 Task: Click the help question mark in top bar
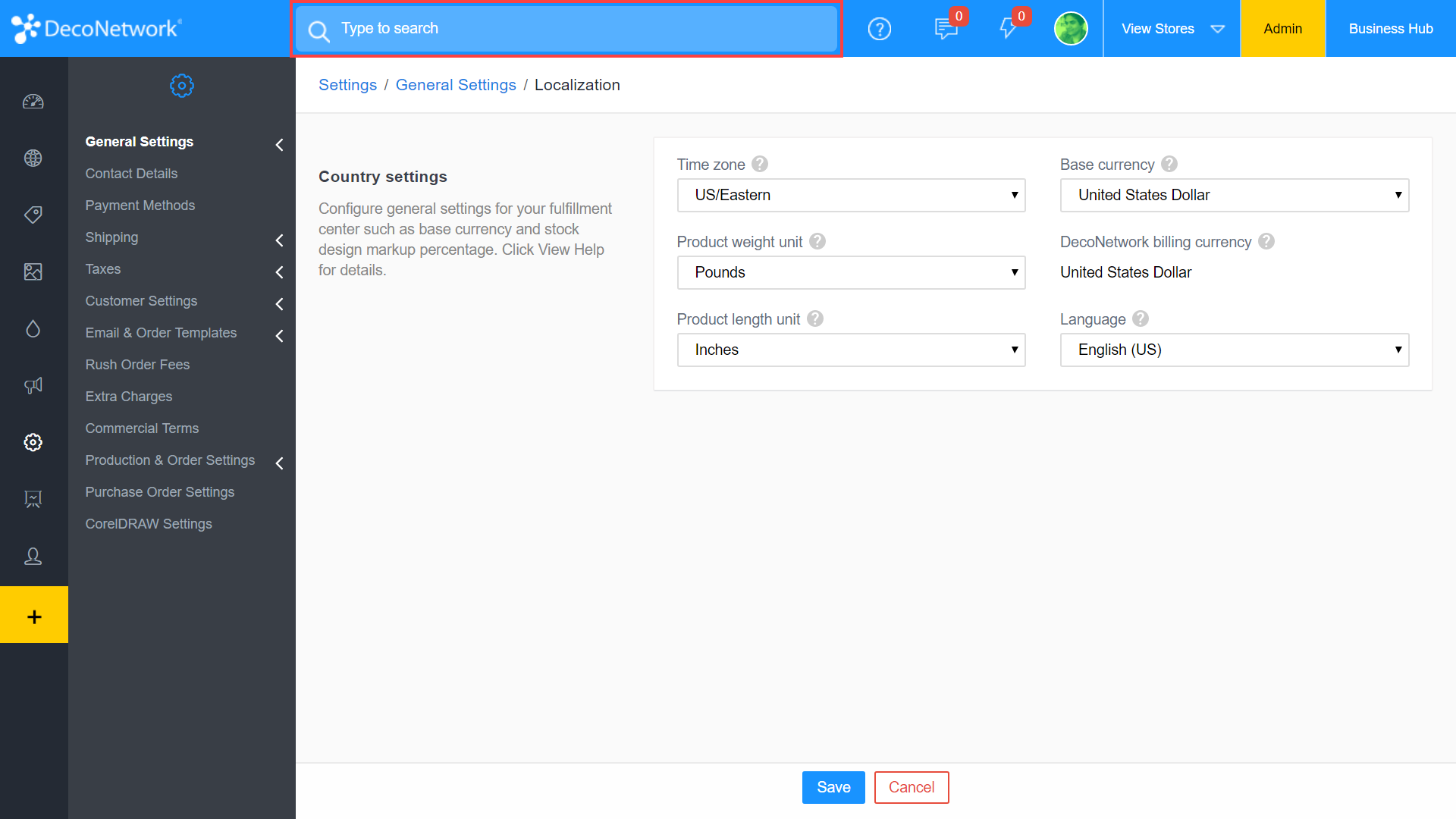point(879,29)
